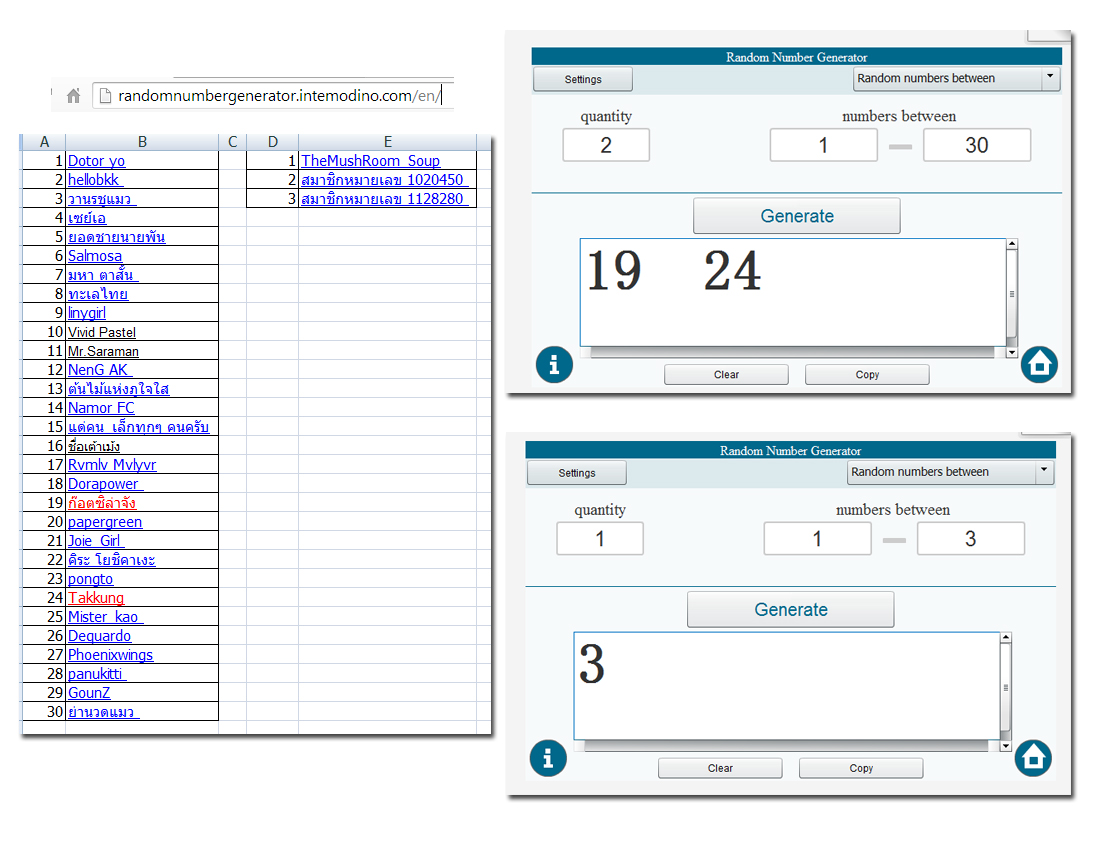1109x843 pixels.
Task: Click scroll up arrow of lower results box
Action: click(x=1006, y=638)
